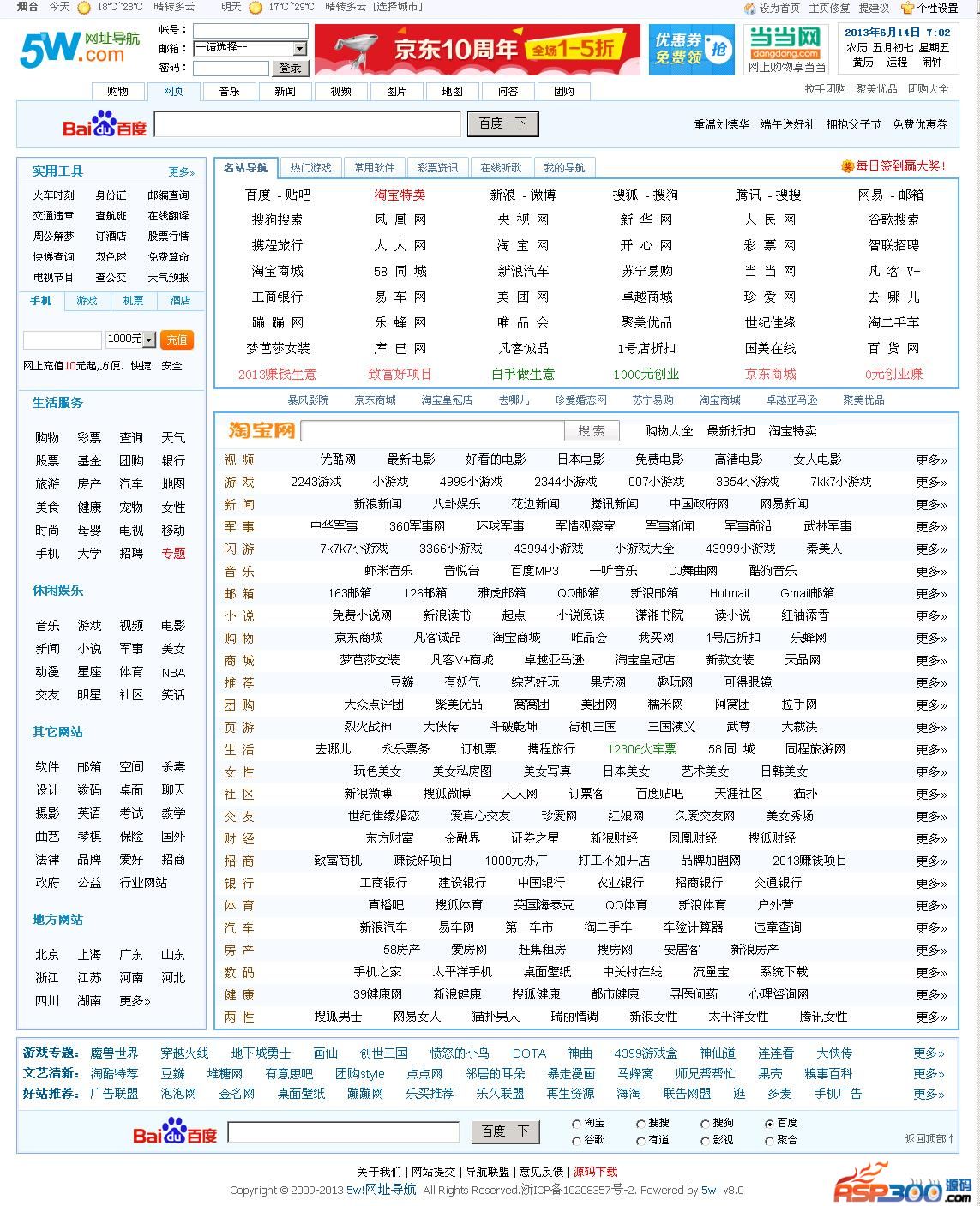Click the top Baidu logo
This screenshot has width=980, height=1206.
point(105,125)
